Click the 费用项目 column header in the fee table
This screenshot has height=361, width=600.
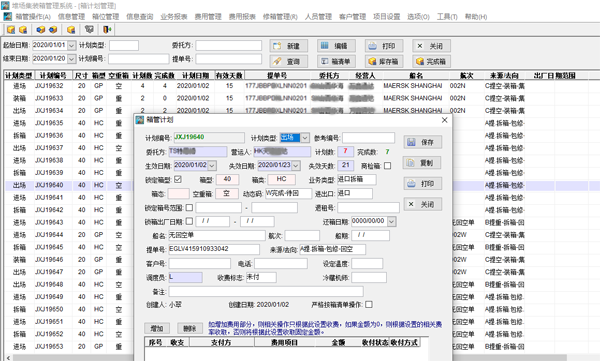point(285,342)
